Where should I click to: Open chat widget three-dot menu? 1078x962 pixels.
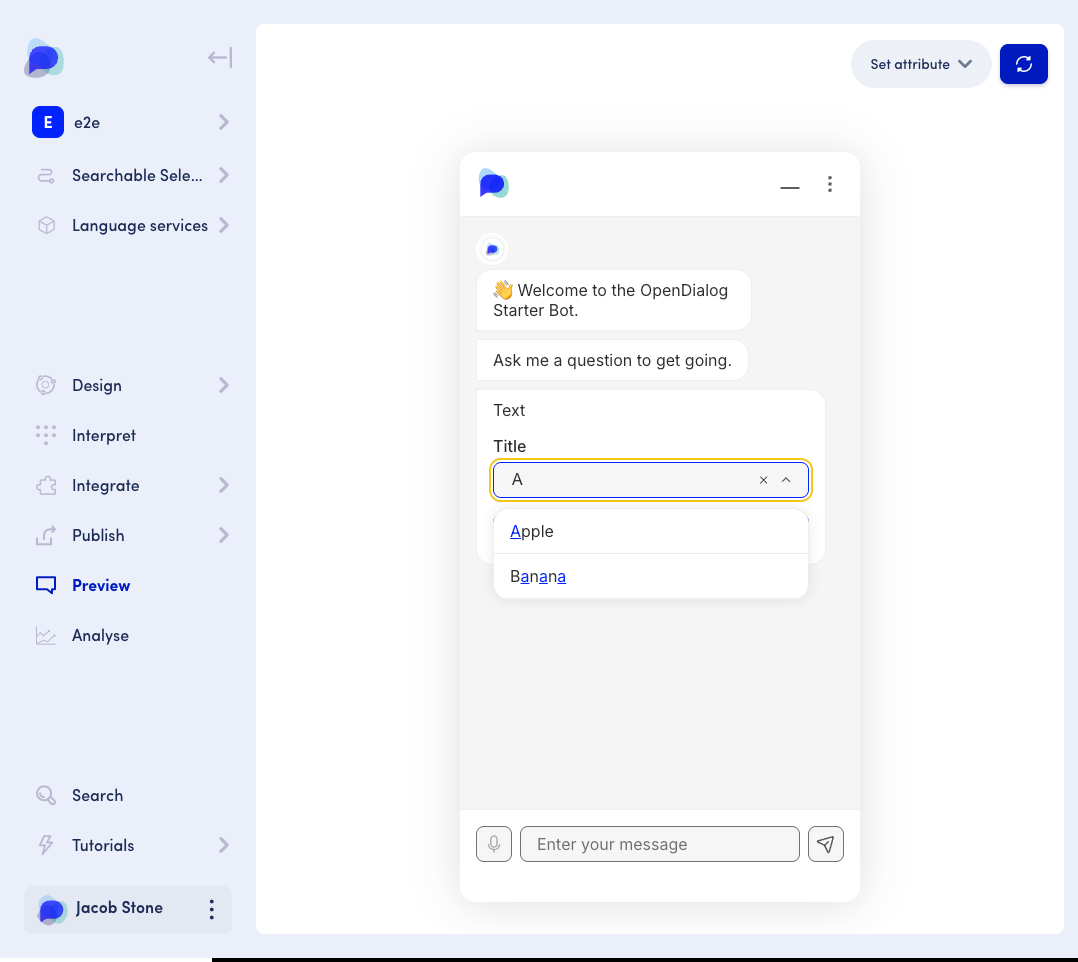[x=829, y=184]
